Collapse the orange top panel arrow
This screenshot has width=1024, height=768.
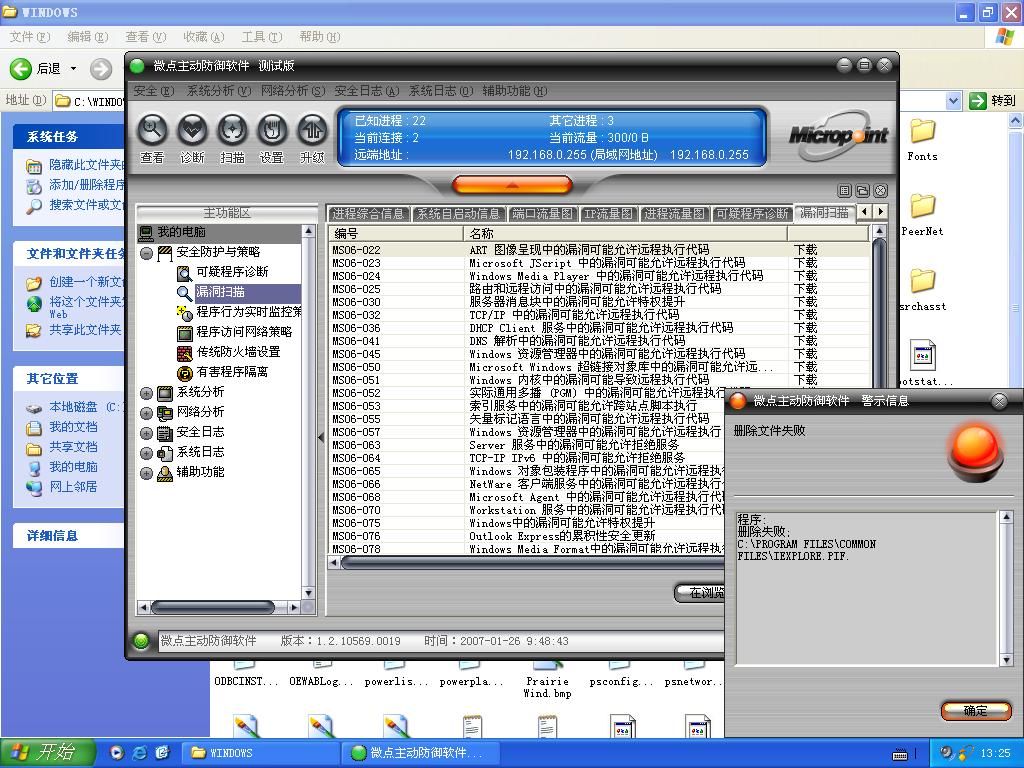coord(512,185)
